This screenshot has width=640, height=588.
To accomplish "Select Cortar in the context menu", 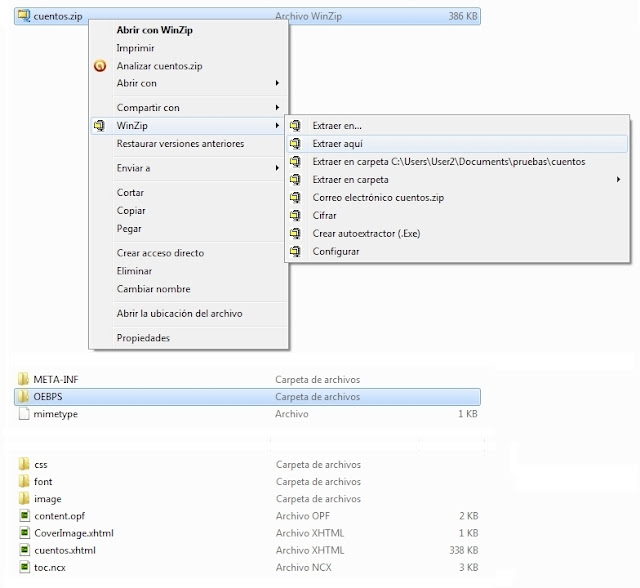I will pyautogui.click(x=130, y=193).
